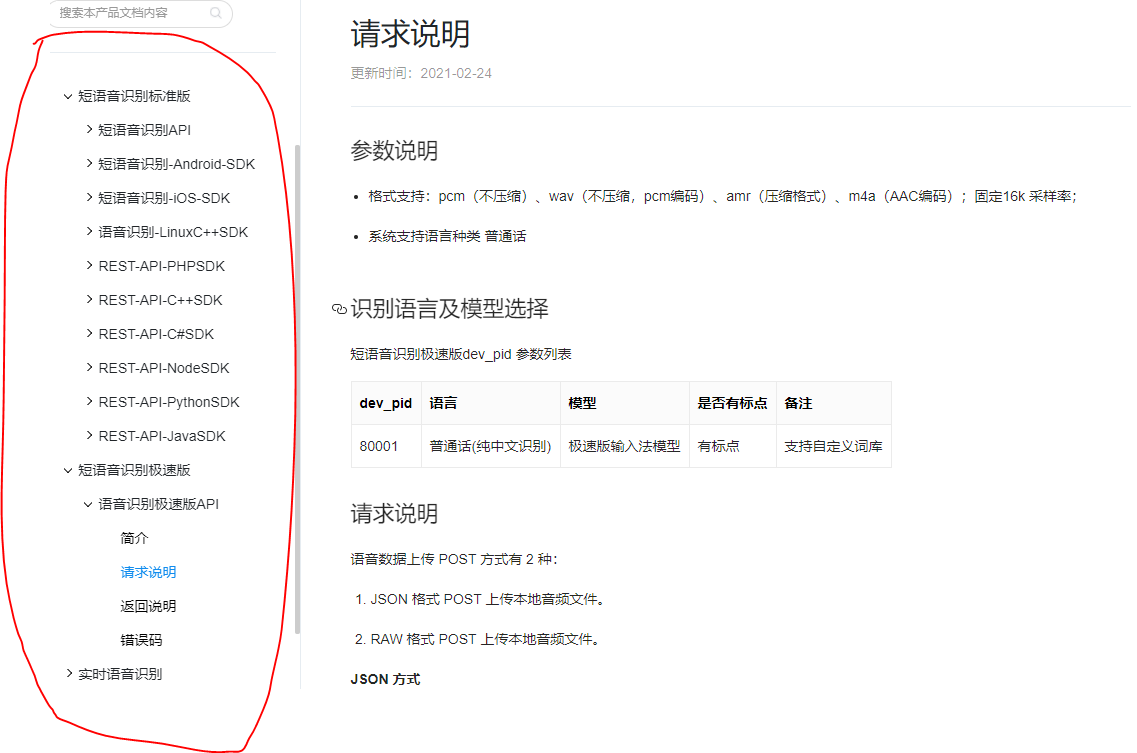This screenshot has width=1137, height=753.
Task: Expand the REST-API-C++SDK chevron
Action: pos(89,299)
